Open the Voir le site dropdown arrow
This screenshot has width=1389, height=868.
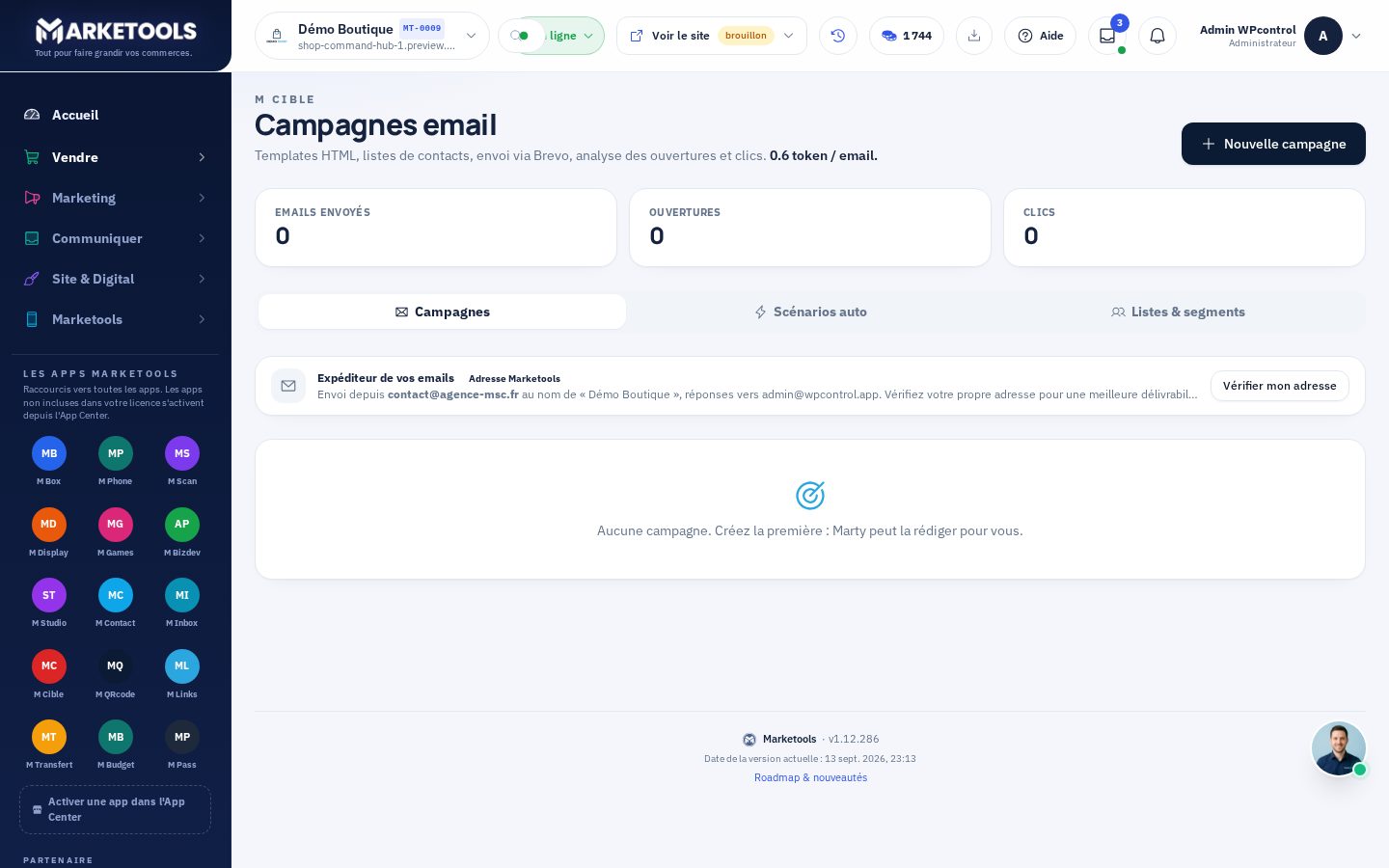point(789,36)
